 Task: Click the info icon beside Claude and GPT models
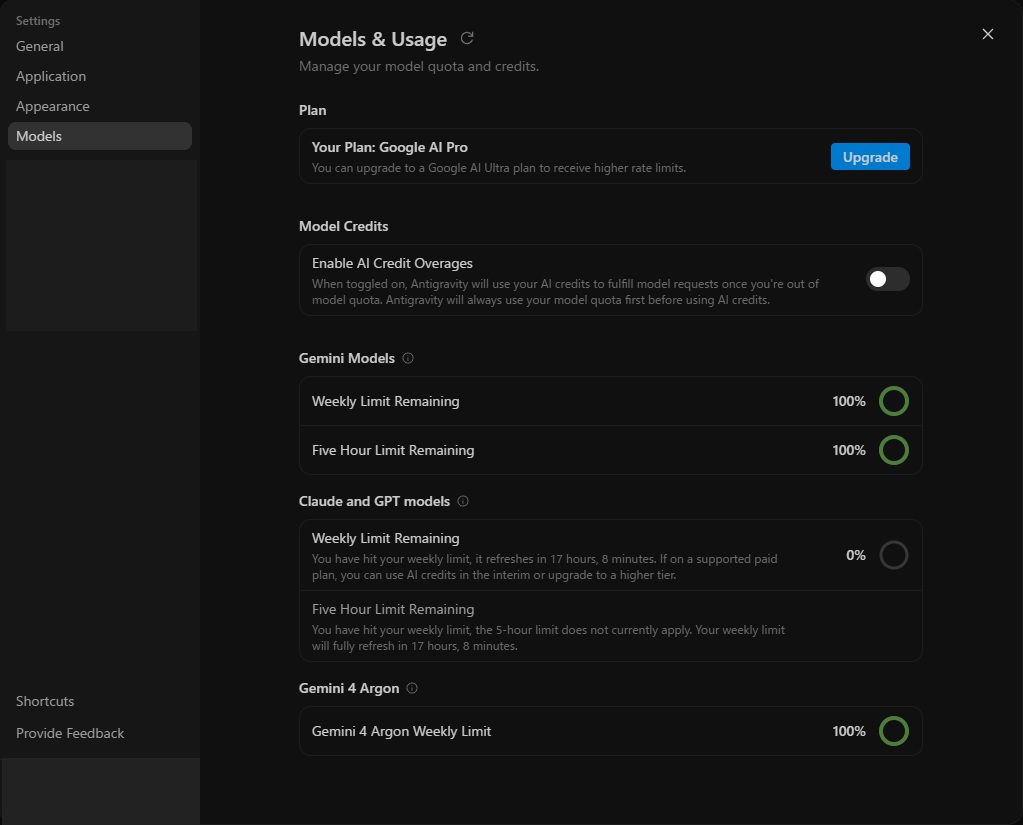click(x=463, y=501)
